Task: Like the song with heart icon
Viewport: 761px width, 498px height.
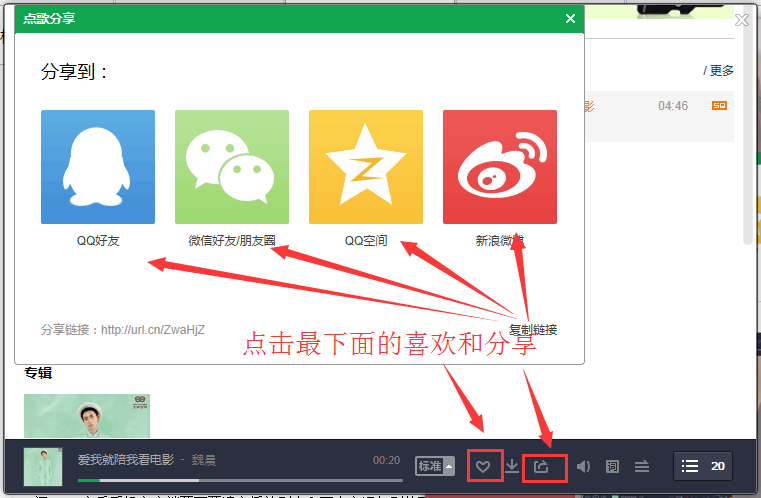Action: pos(483,466)
